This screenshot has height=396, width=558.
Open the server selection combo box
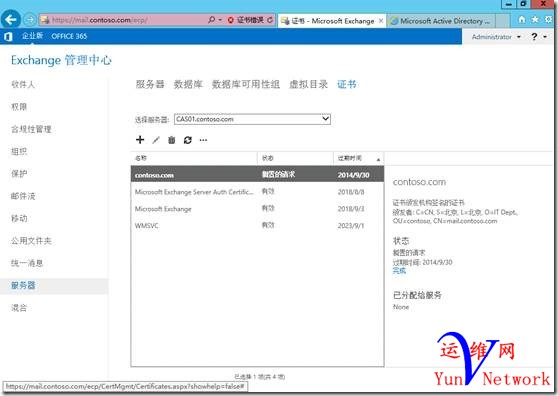(x=252, y=119)
